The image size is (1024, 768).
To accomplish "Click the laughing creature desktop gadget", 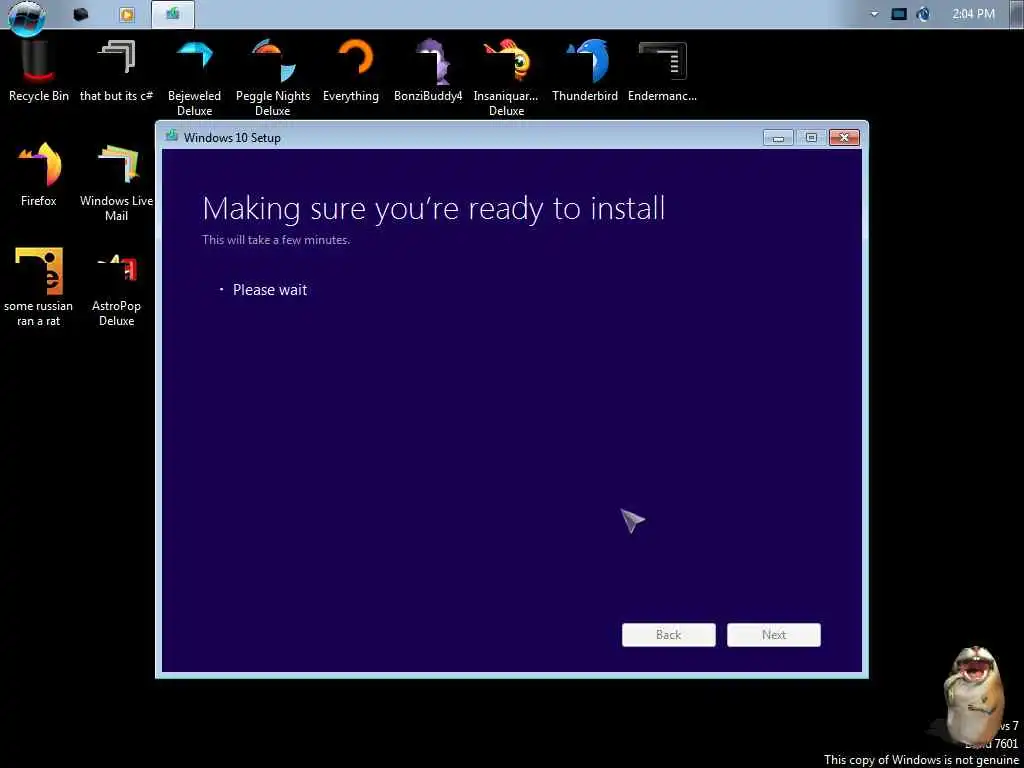I will (x=974, y=694).
